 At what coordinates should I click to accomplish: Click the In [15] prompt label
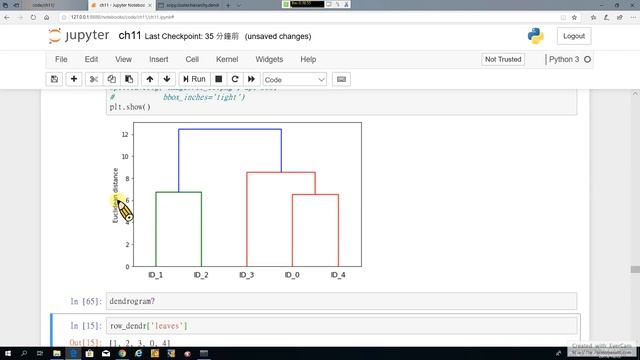pyautogui.click(x=86, y=326)
